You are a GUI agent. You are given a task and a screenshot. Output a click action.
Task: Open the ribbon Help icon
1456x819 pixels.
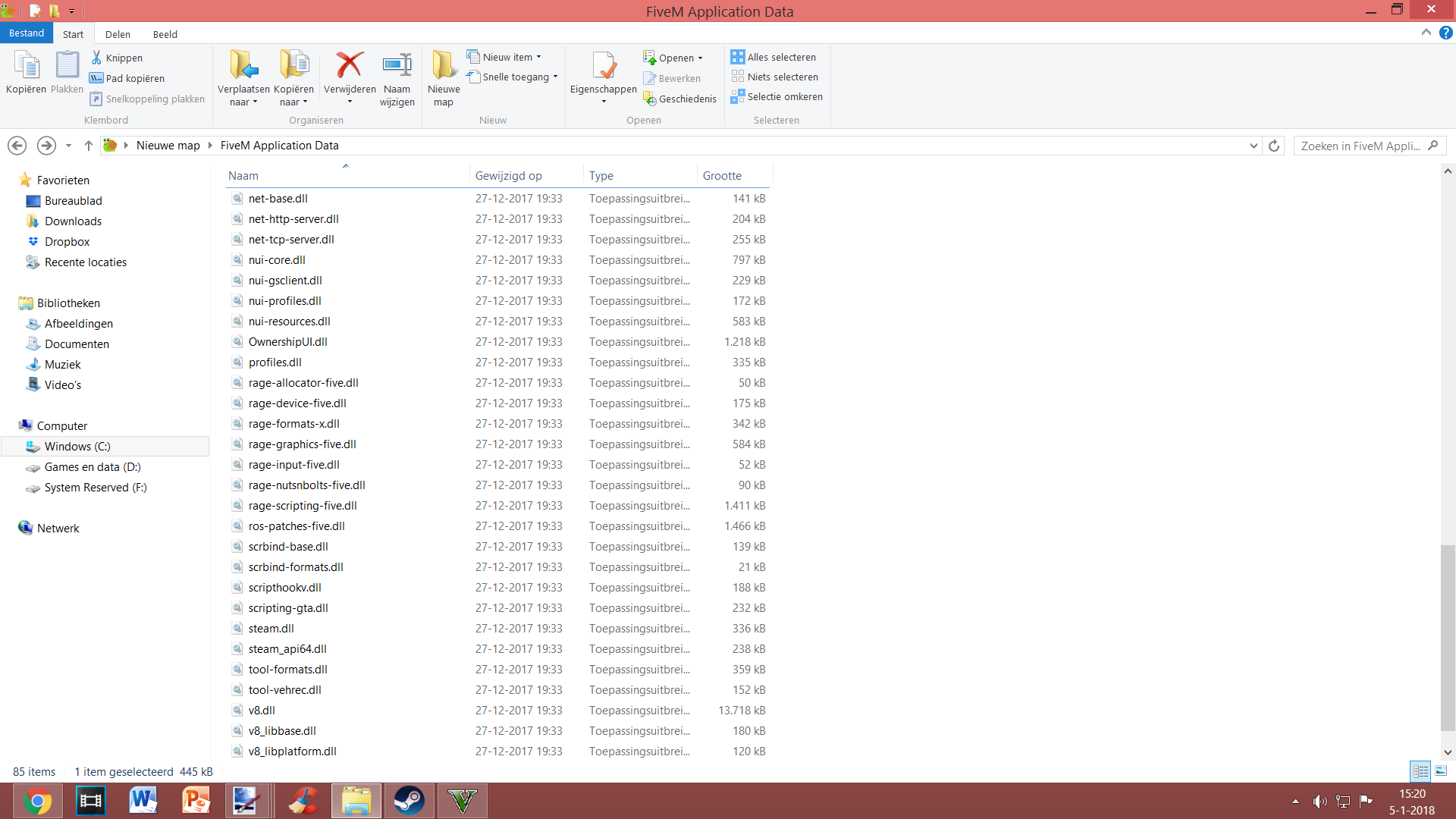coord(1446,33)
